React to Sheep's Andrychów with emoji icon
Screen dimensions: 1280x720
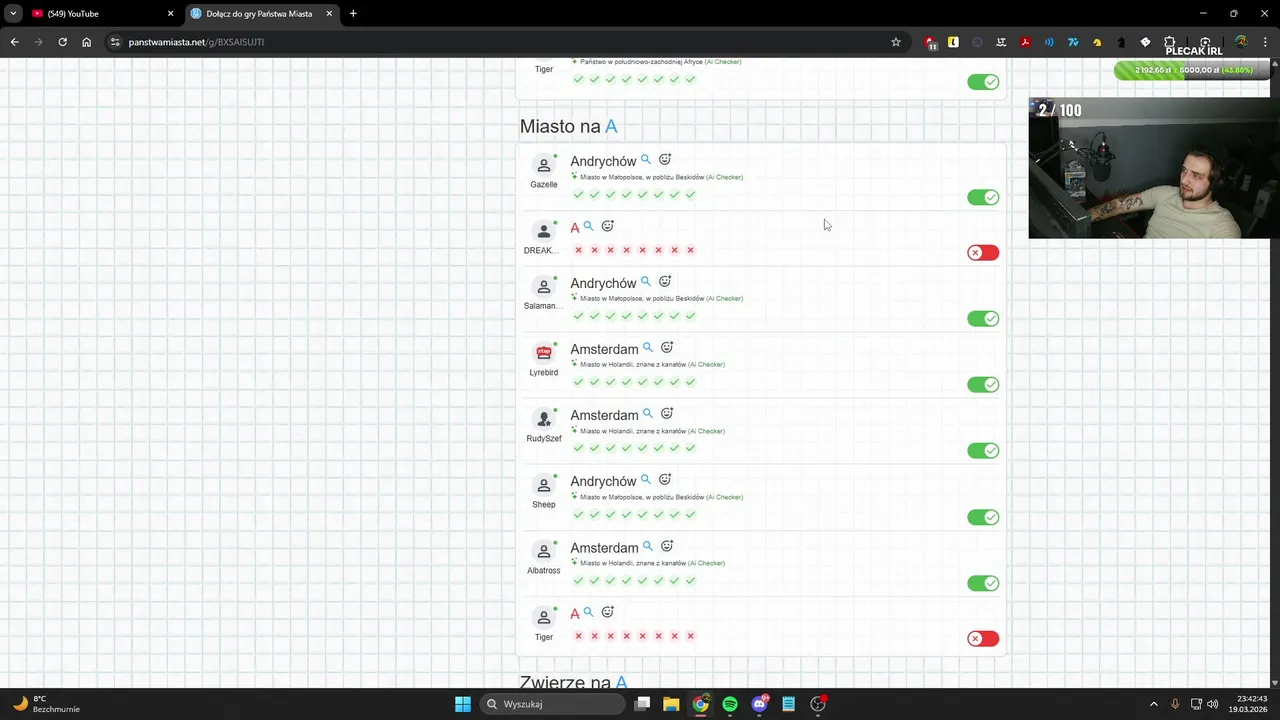pos(665,480)
